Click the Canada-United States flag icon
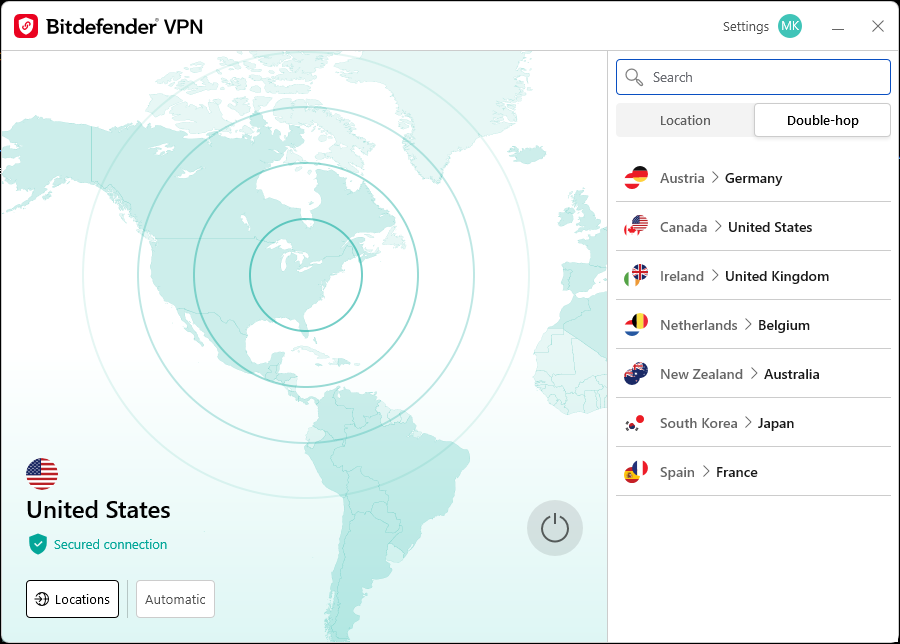 [636, 227]
